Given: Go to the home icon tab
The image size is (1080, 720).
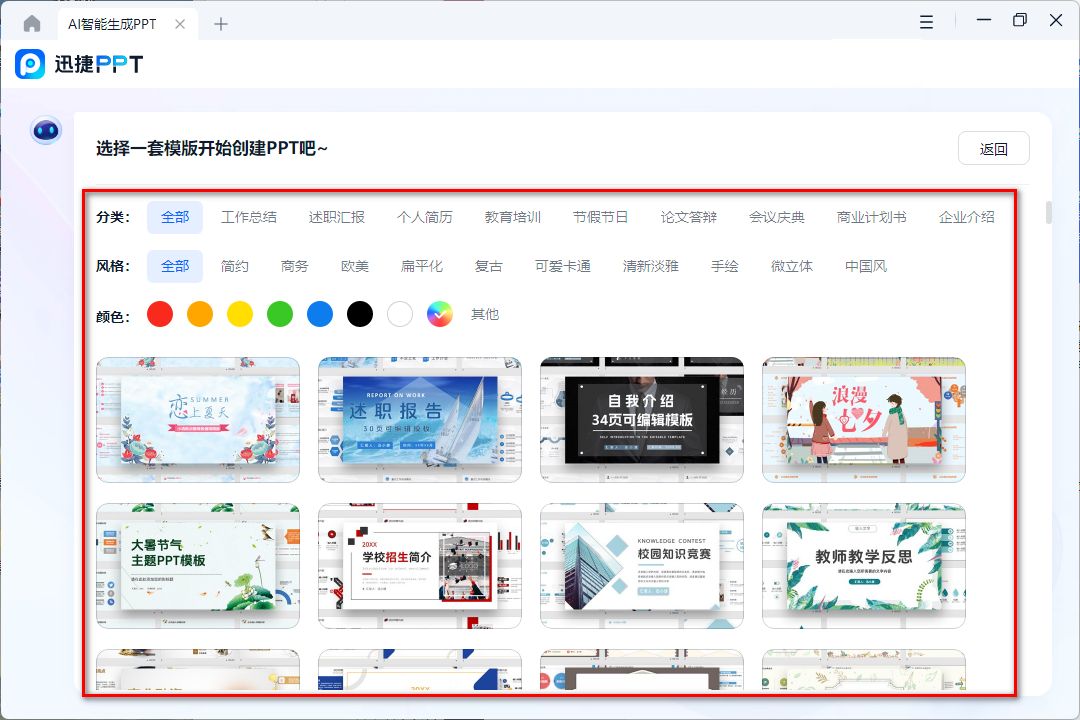Looking at the screenshot, I should coord(32,23).
